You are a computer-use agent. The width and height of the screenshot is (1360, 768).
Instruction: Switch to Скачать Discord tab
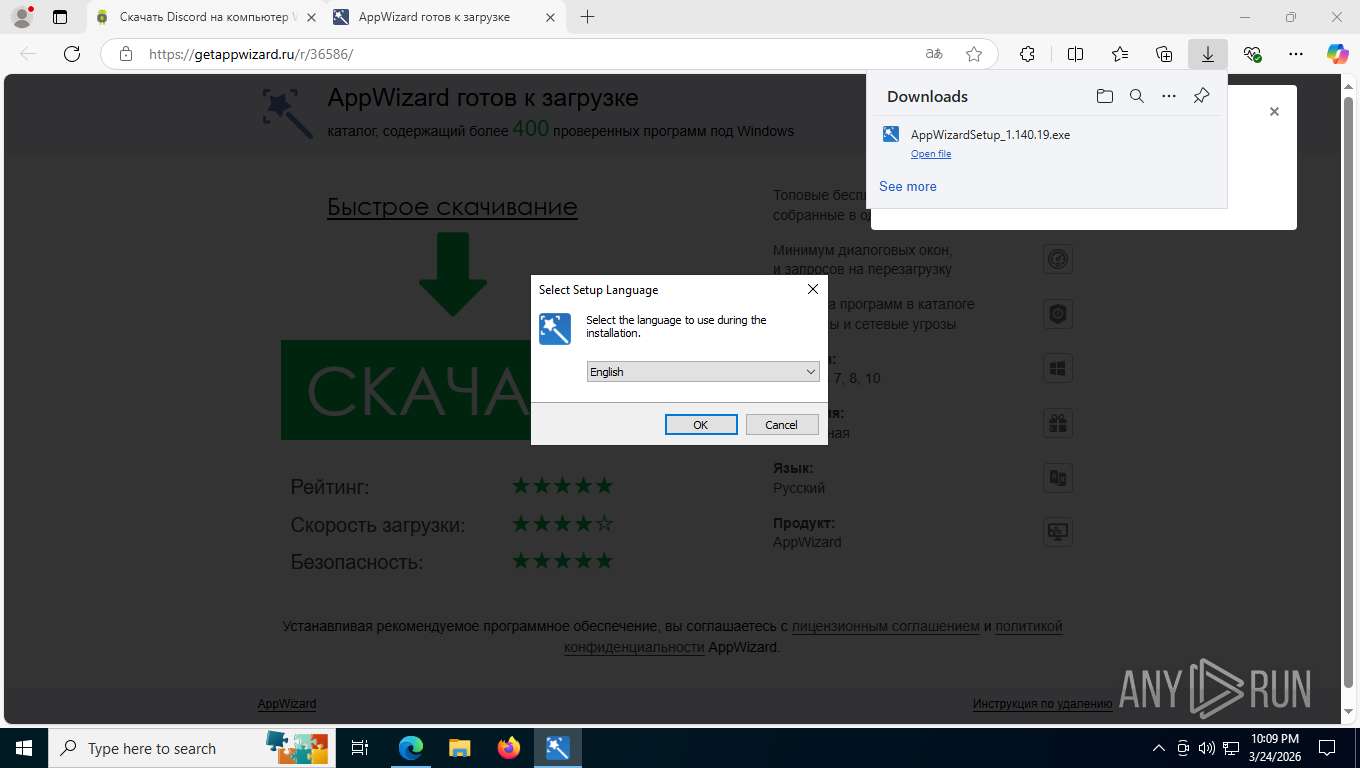point(204,17)
